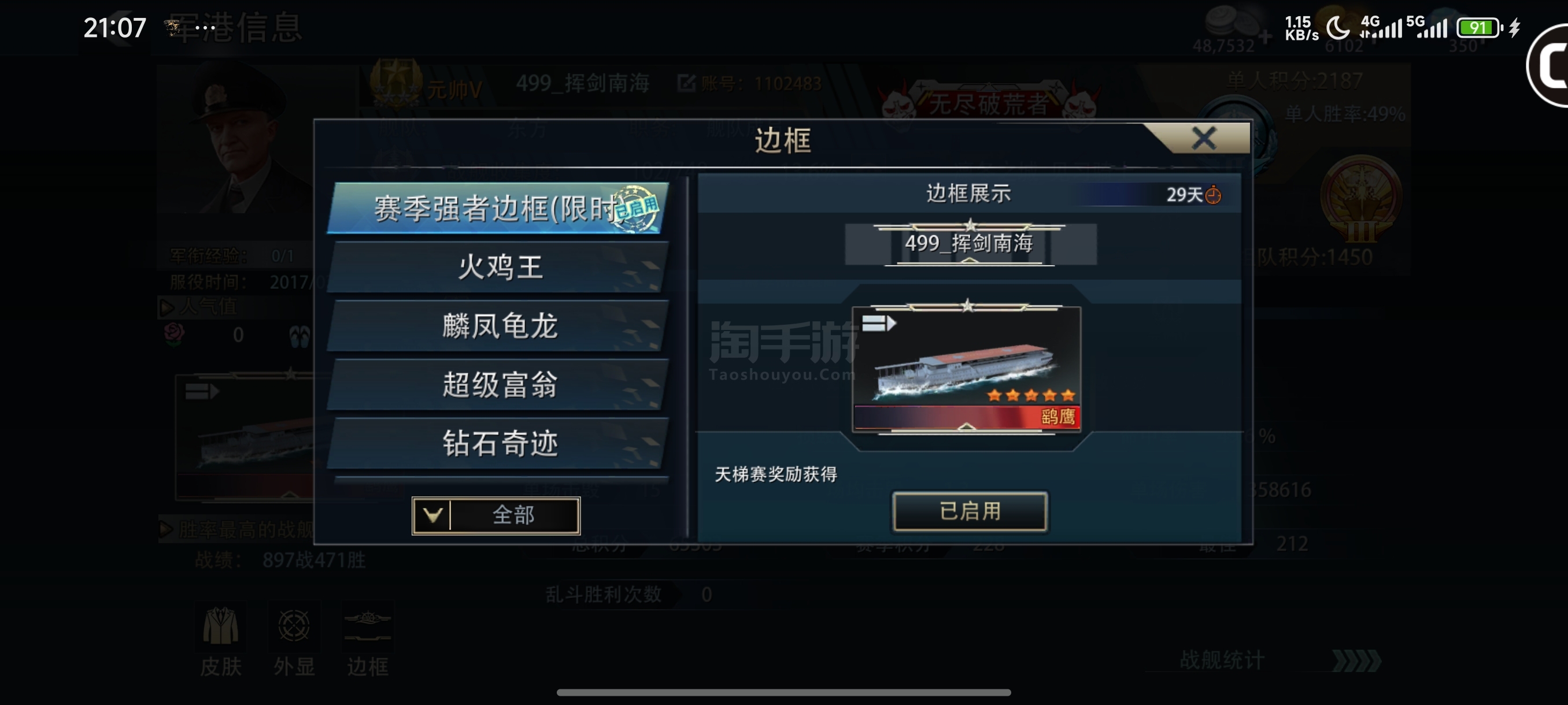
Task: Select the 火鸡王 frame option
Action: click(498, 267)
